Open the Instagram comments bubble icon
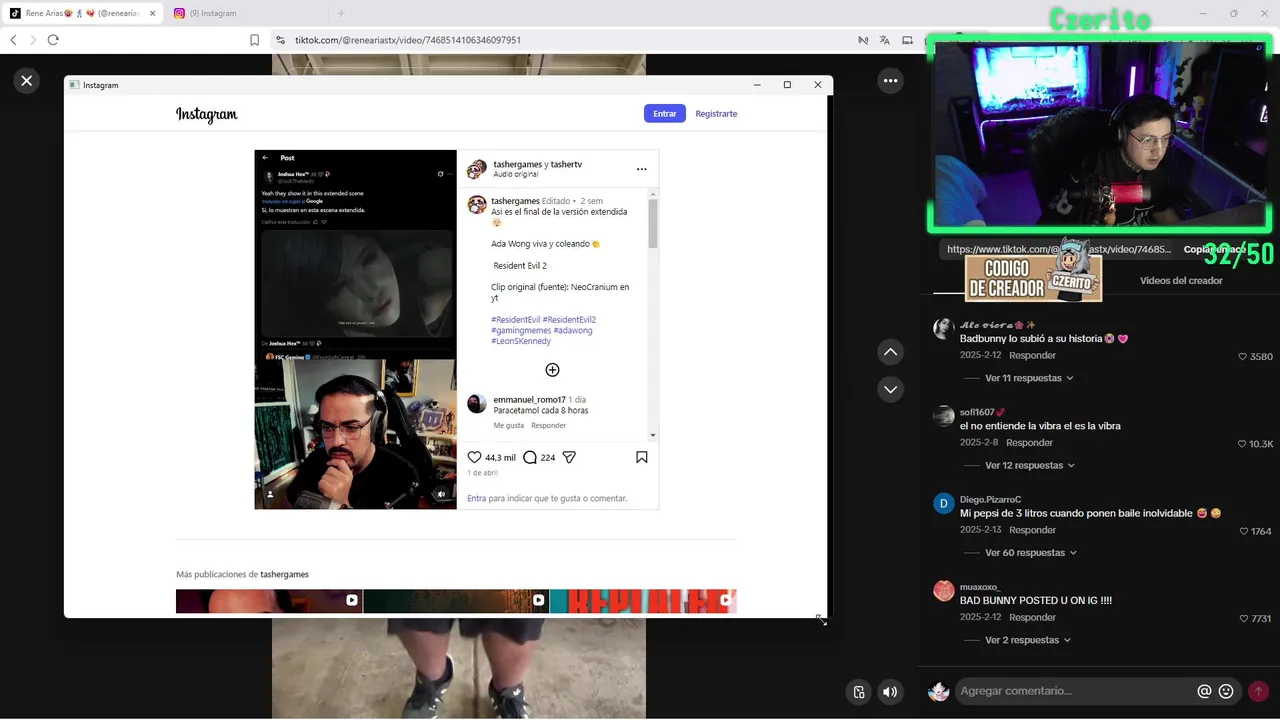1280x720 pixels. click(x=530, y=457)
